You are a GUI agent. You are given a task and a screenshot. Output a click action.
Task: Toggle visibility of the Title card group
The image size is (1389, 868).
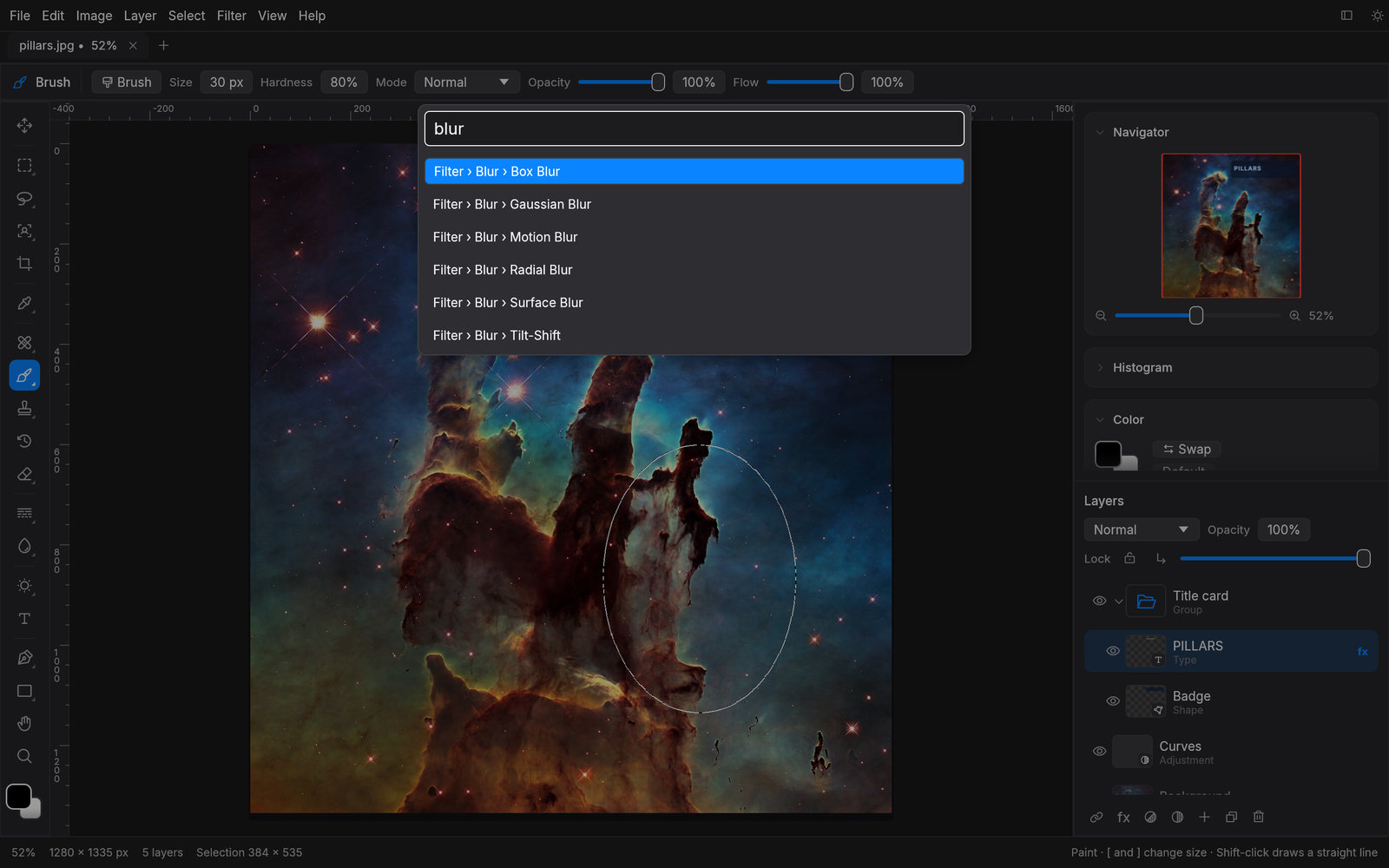pyautogui.click(x=1099, y=601)
